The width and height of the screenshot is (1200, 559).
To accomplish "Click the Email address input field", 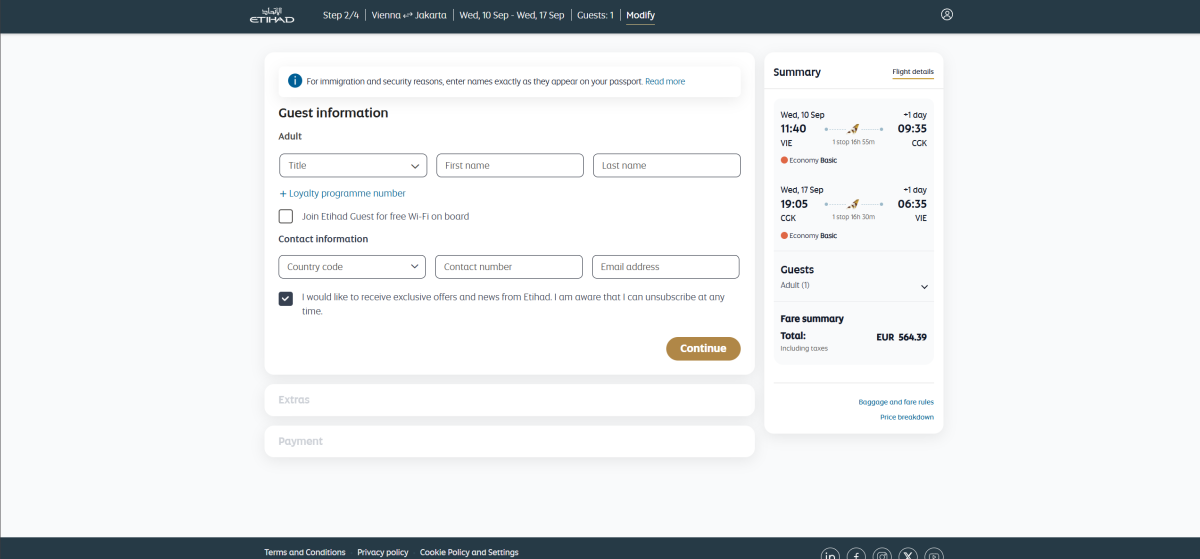I will tap(665, 267).
